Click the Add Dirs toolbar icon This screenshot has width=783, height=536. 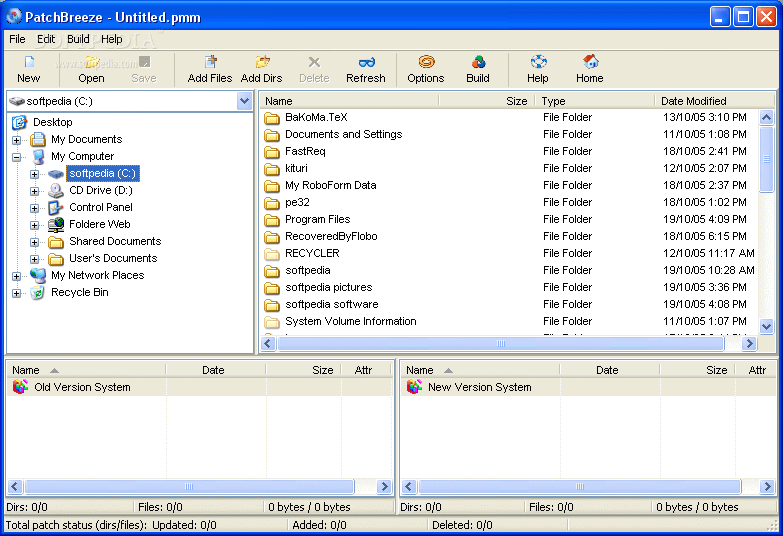[262, 62]
